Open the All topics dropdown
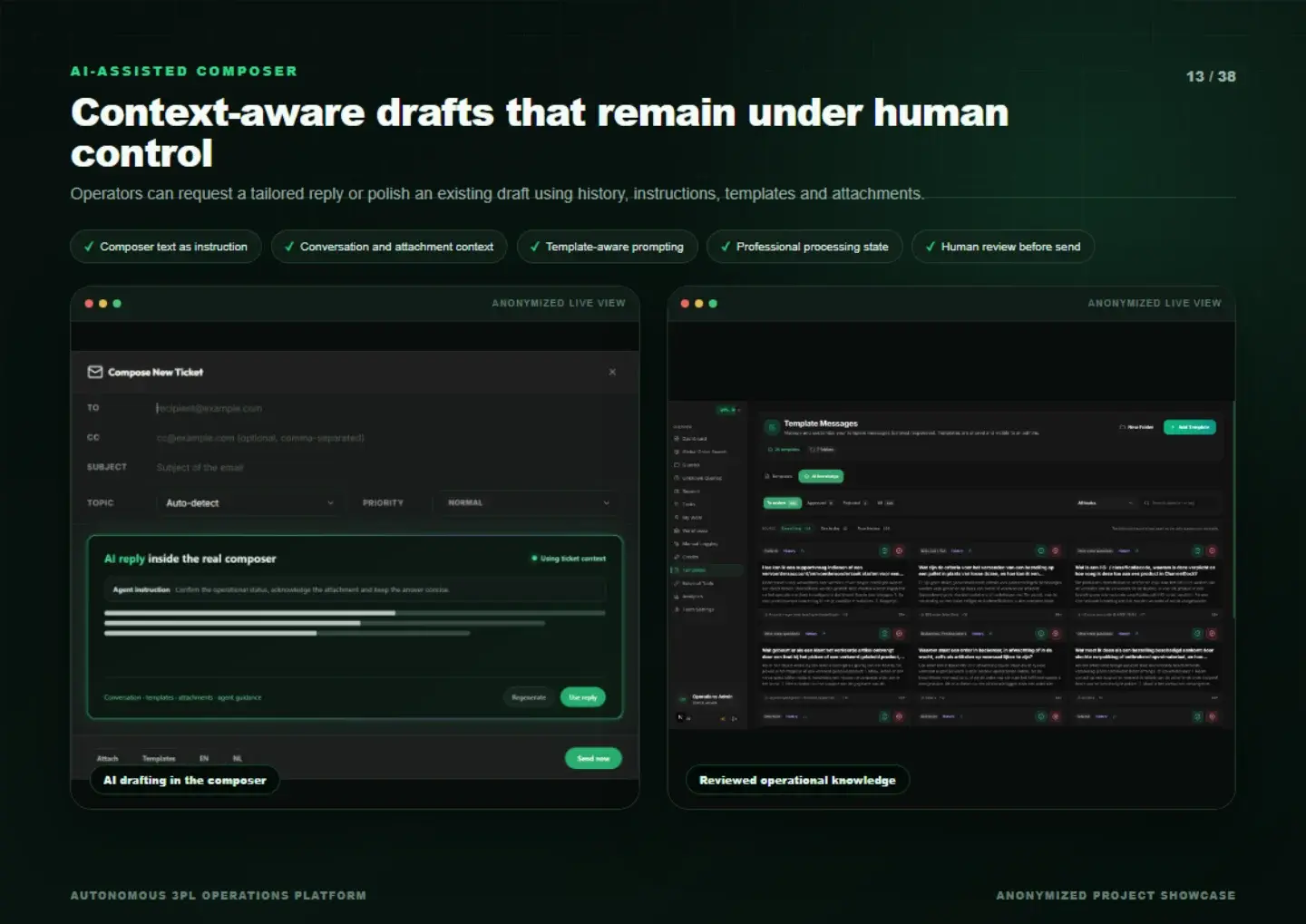Screen dimensions: 1306x924 point(1105,502)
